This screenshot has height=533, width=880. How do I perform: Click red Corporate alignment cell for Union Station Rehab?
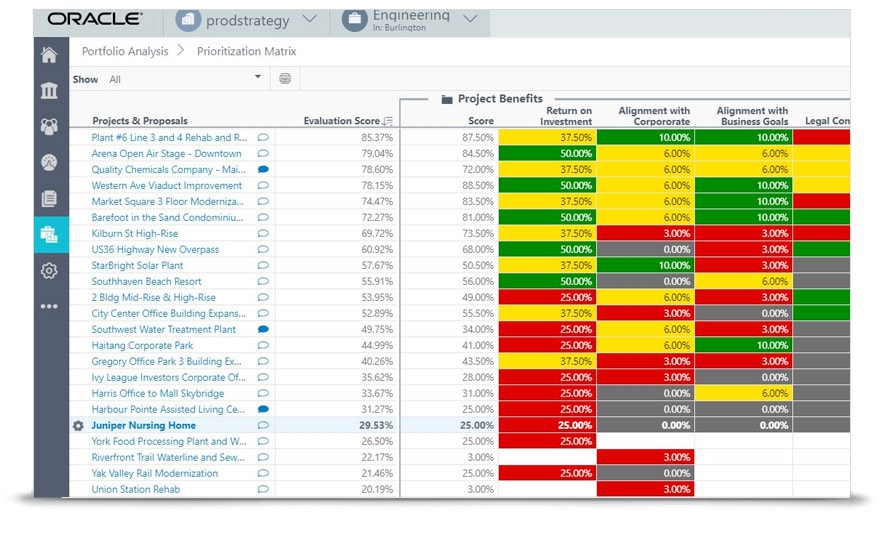[645, 489]
